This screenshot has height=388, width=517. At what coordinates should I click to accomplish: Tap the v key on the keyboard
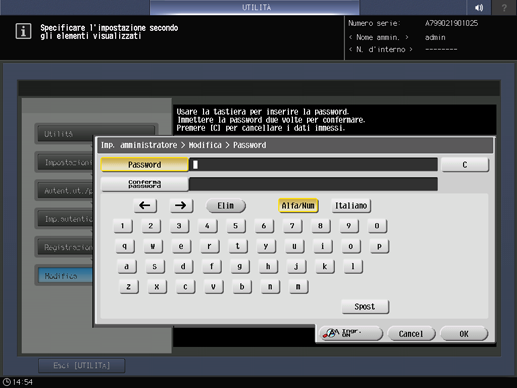(x=214, y=287)
